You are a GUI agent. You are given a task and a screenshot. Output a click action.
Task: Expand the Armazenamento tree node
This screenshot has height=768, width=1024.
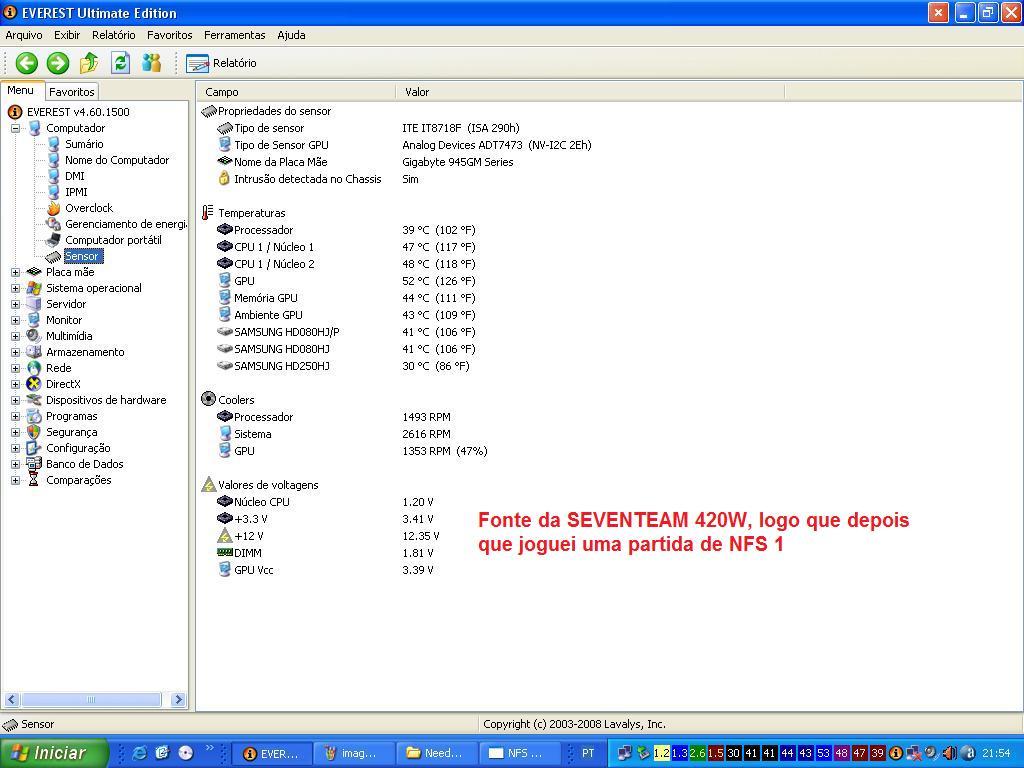(x=16, y=352)
